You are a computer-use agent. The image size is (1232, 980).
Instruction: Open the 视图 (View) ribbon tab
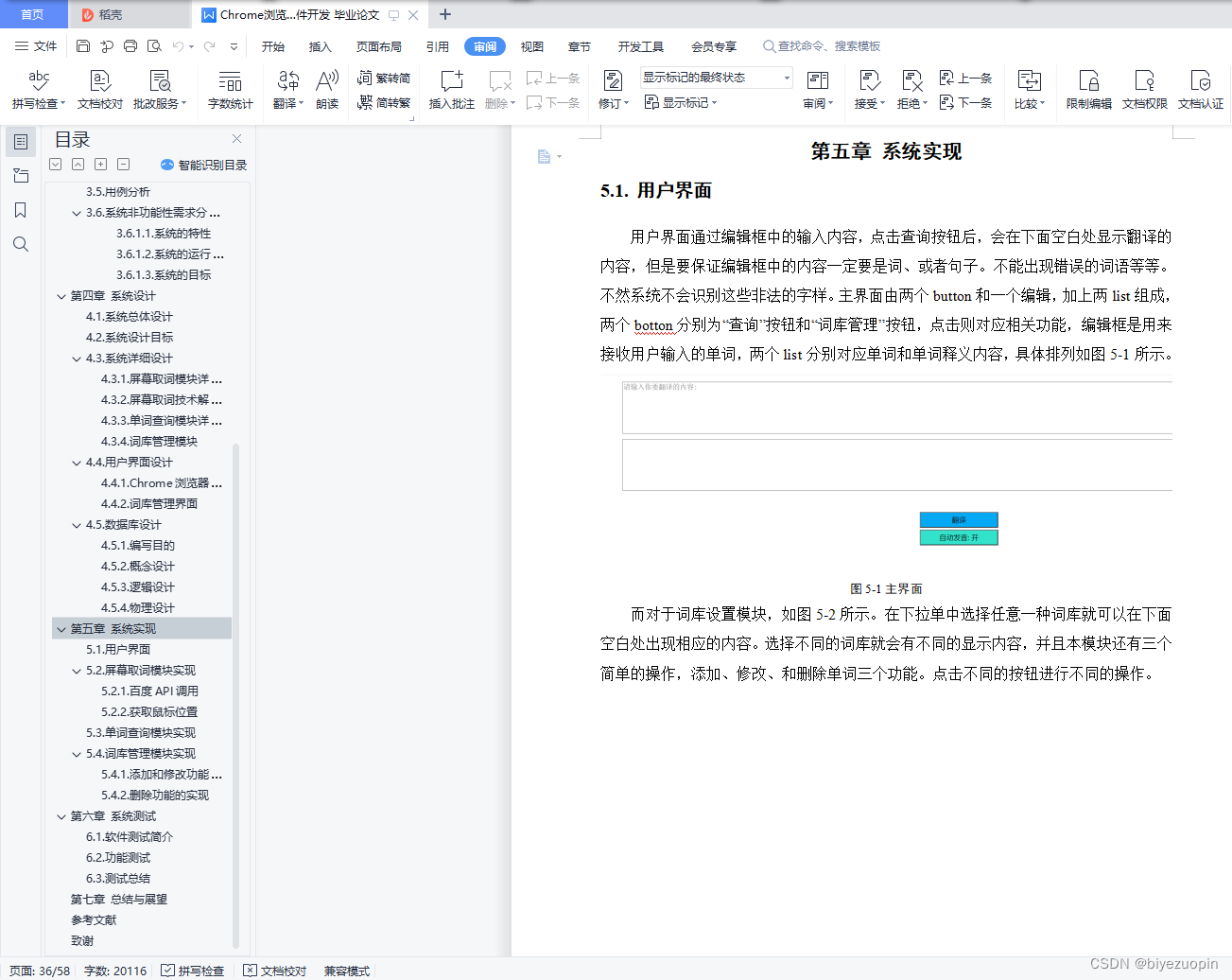(x=532, y=46)
